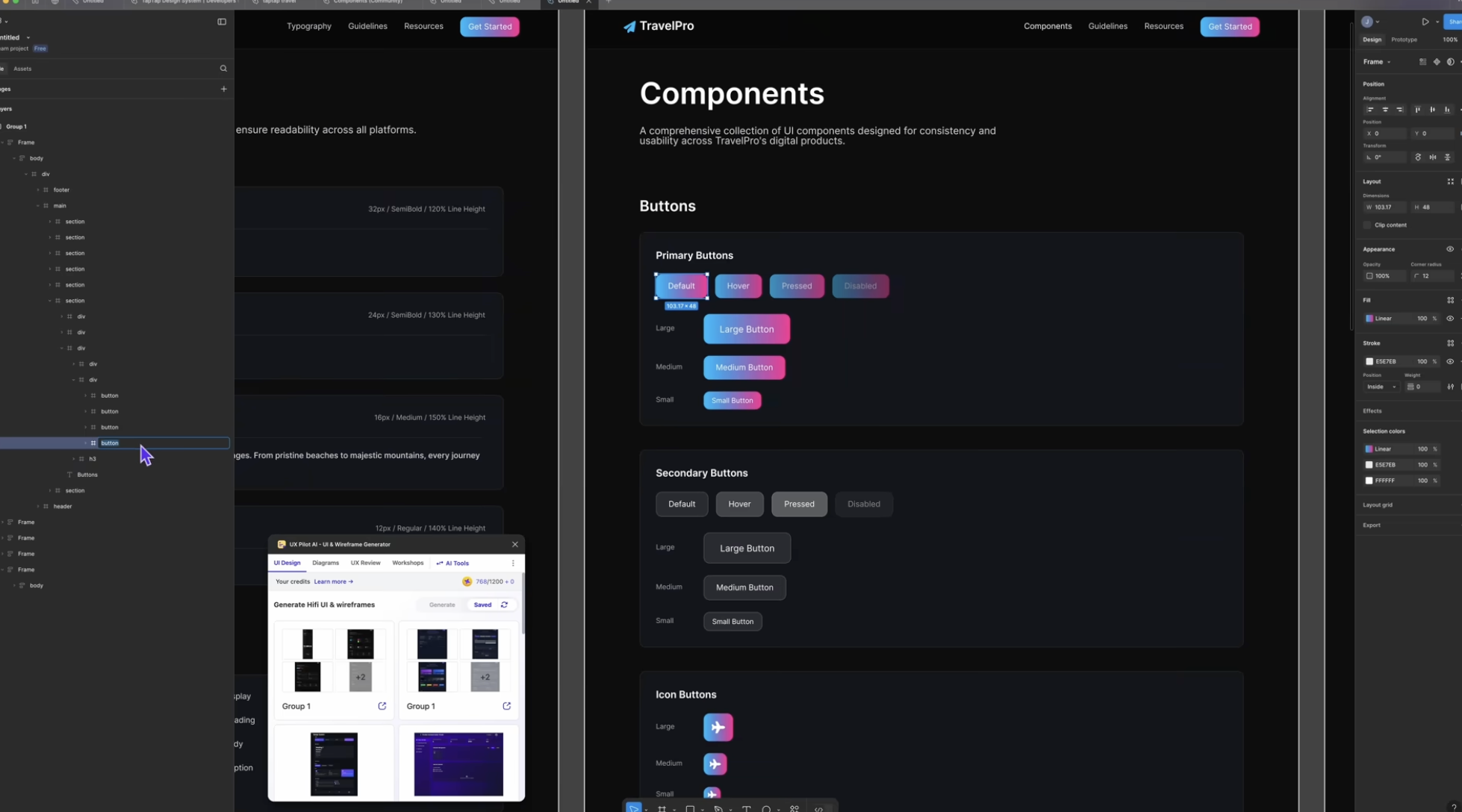Viewport: 1462px width, 812px height.
Task: Click FFFFFF selection color swatch
Action: [x=1369, y=481]
